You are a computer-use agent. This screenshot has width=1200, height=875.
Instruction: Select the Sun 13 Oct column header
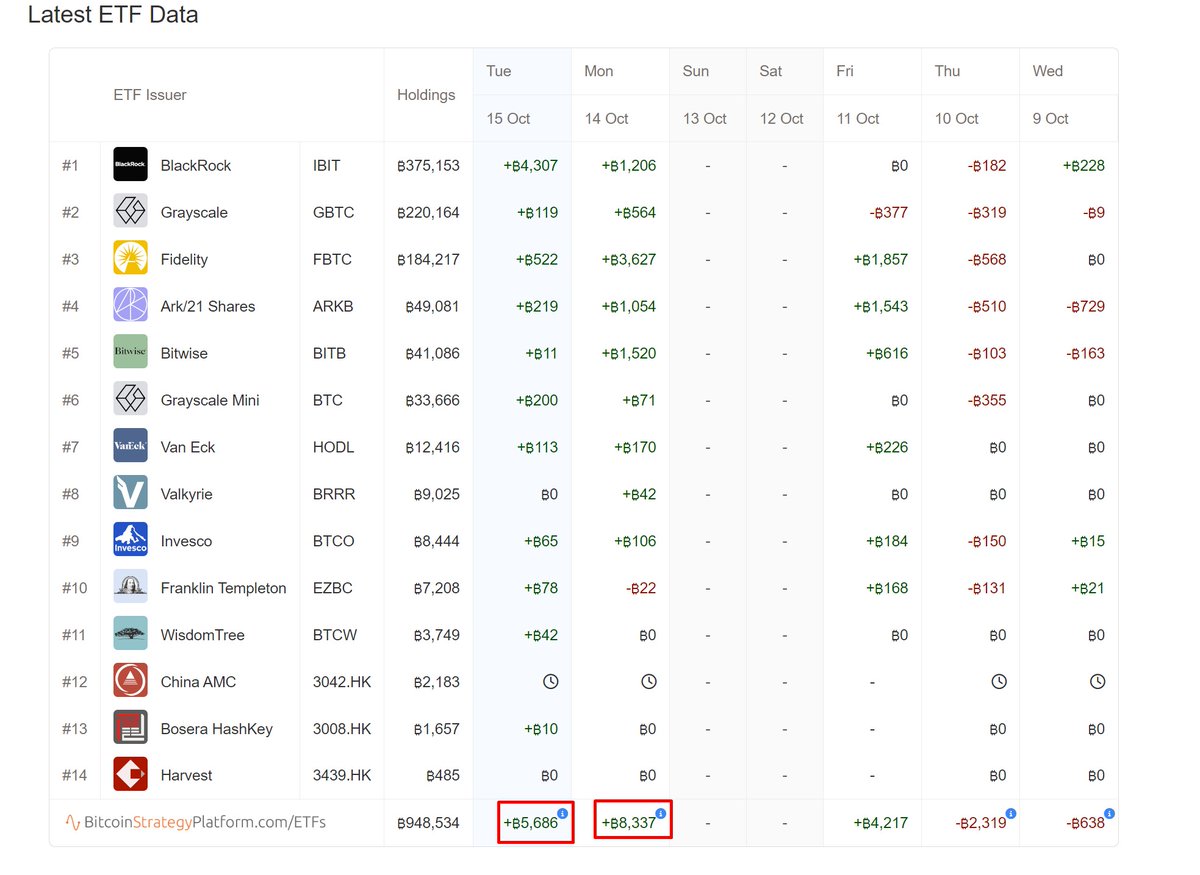[708, 95]
